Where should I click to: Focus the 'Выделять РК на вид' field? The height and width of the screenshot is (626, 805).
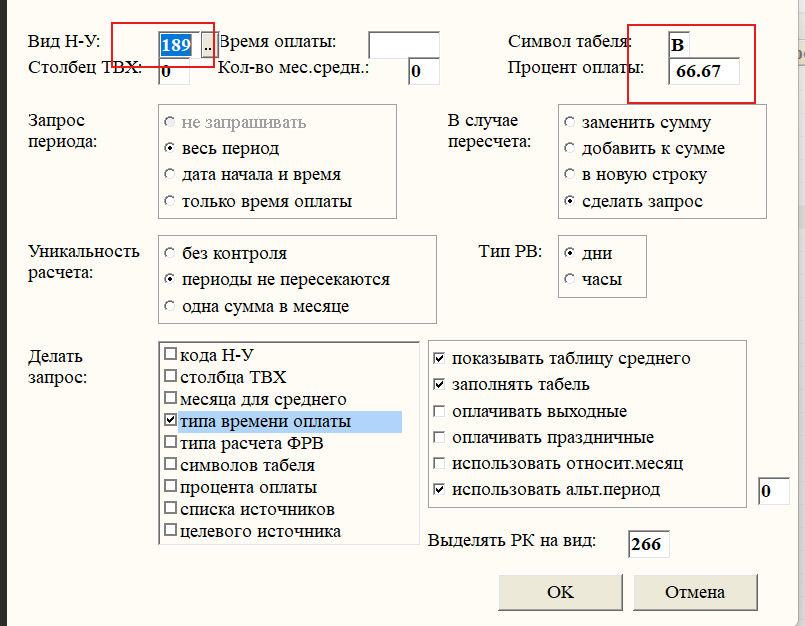648,545
